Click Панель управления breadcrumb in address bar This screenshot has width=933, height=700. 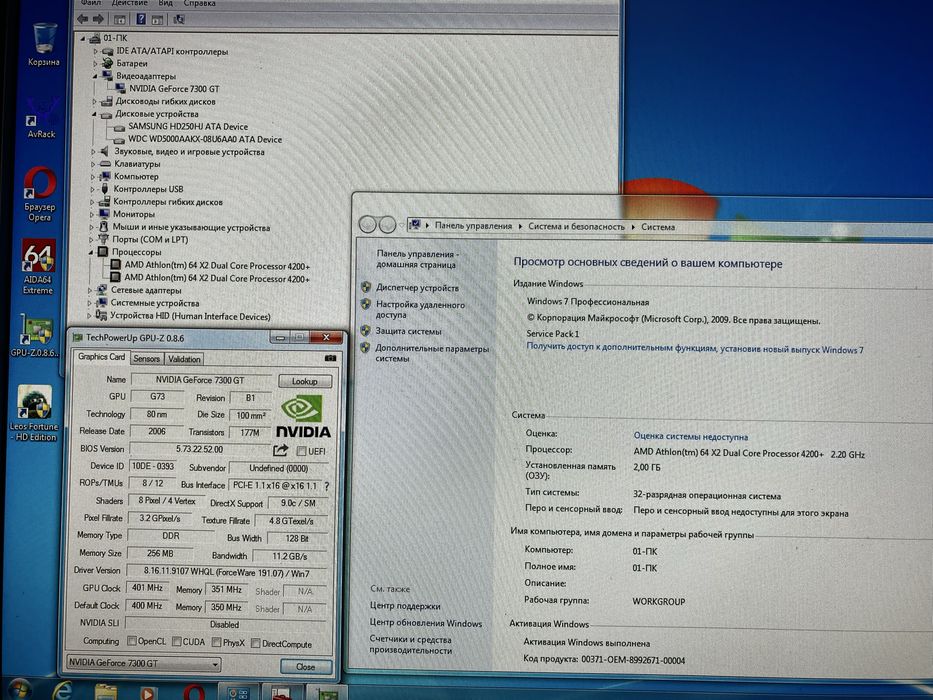473,226
